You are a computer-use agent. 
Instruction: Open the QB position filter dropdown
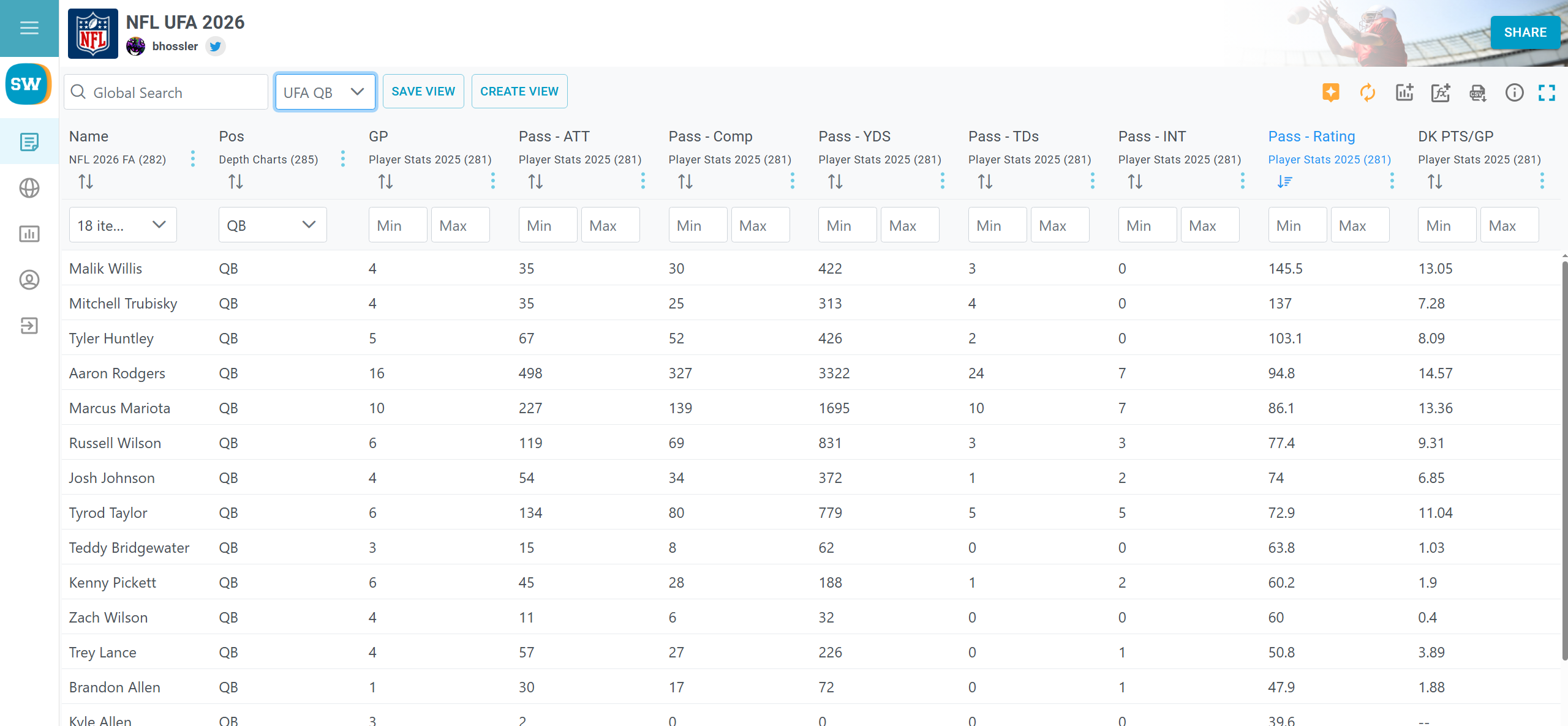click(x=272, y=225)
